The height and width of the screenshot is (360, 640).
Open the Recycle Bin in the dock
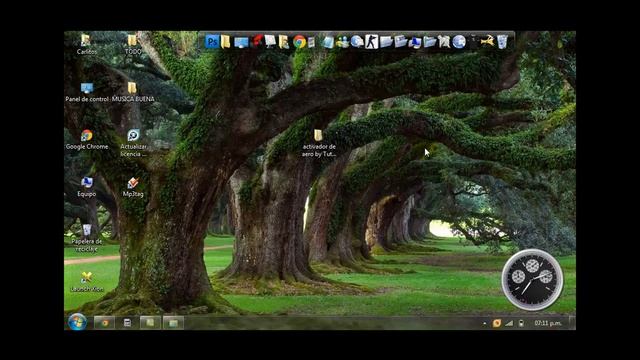(x=502, y=42)
